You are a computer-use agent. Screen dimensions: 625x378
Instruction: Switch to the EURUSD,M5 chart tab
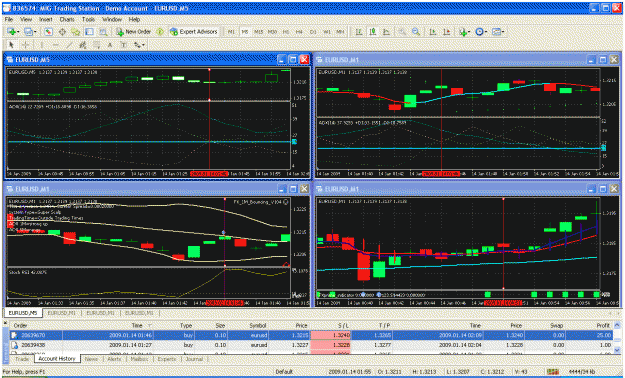[22, 313]
